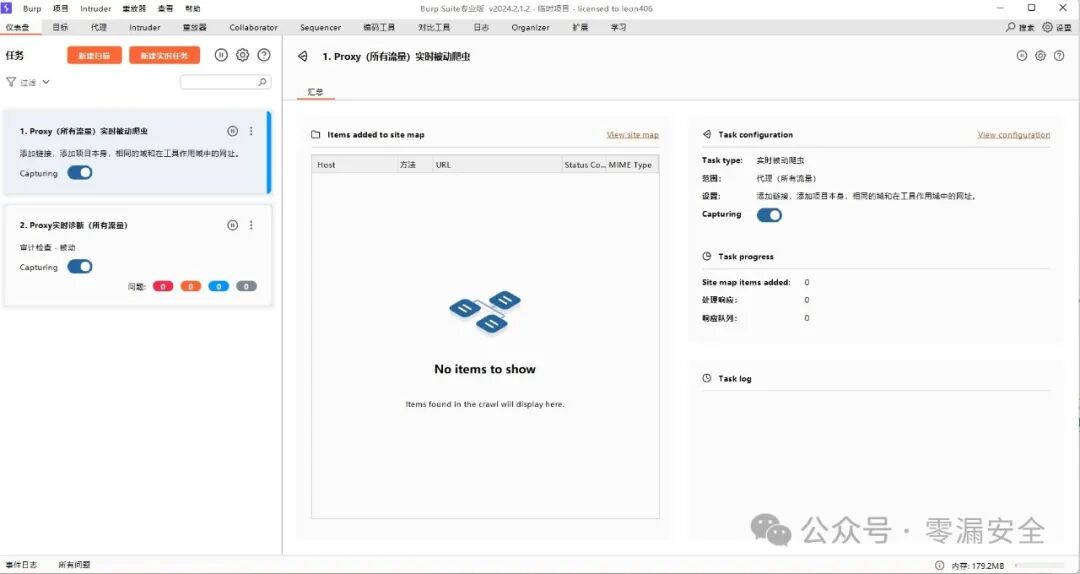Click the 新建实时任务 button
The height and width of the screenshot is (574, 1080).
pyautogui.click(x=165, y=56)
